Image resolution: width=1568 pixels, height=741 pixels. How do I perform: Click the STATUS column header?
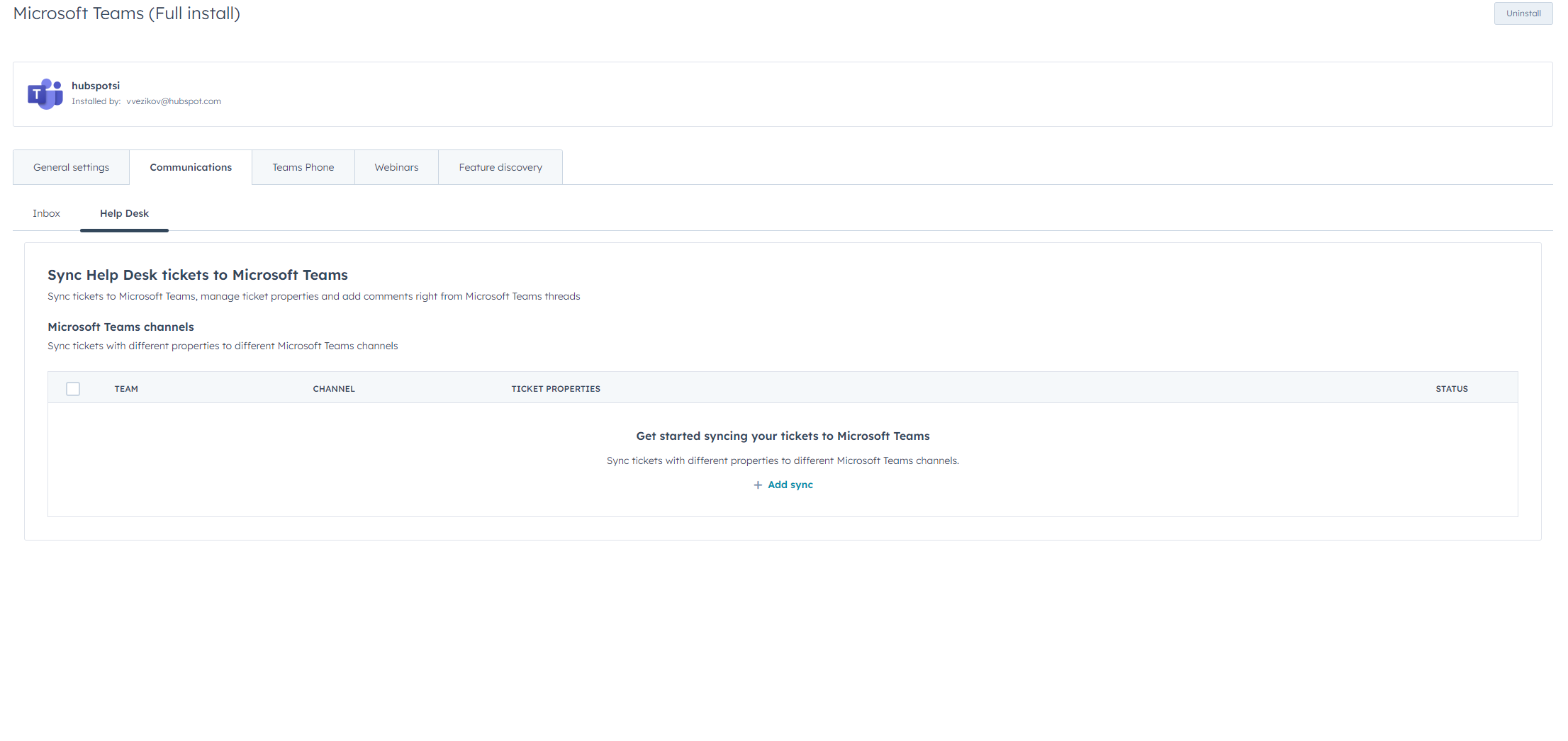pos(1452,389)
